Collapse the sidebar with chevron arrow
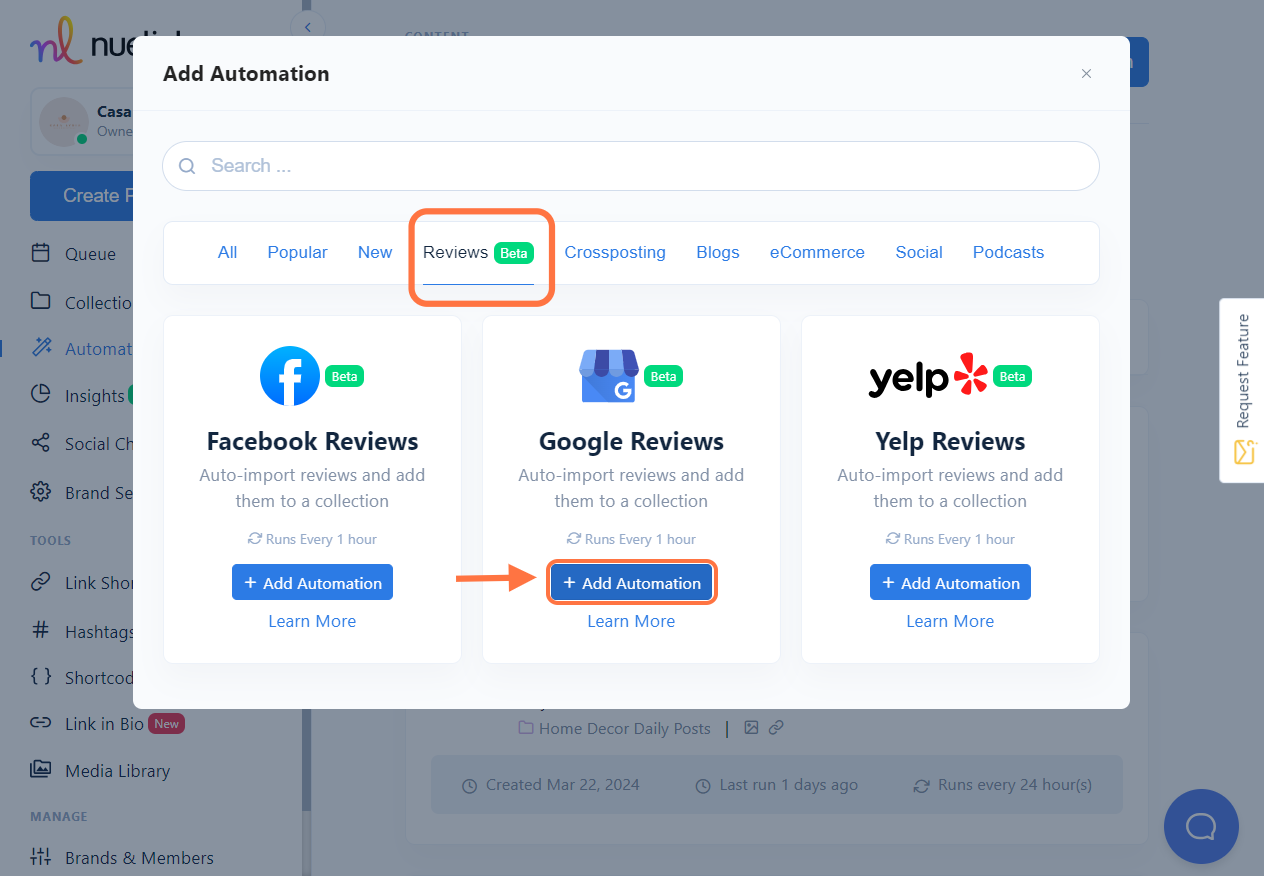Screen dimensions: 1264x876 click(x=307, y=27)
